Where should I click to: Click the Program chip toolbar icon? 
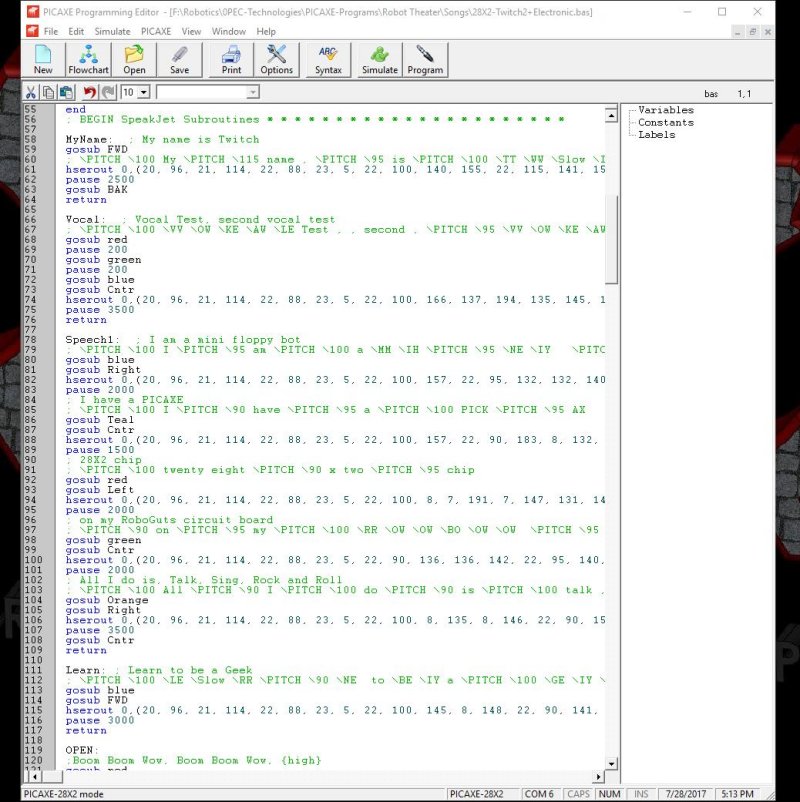(425, 60)
